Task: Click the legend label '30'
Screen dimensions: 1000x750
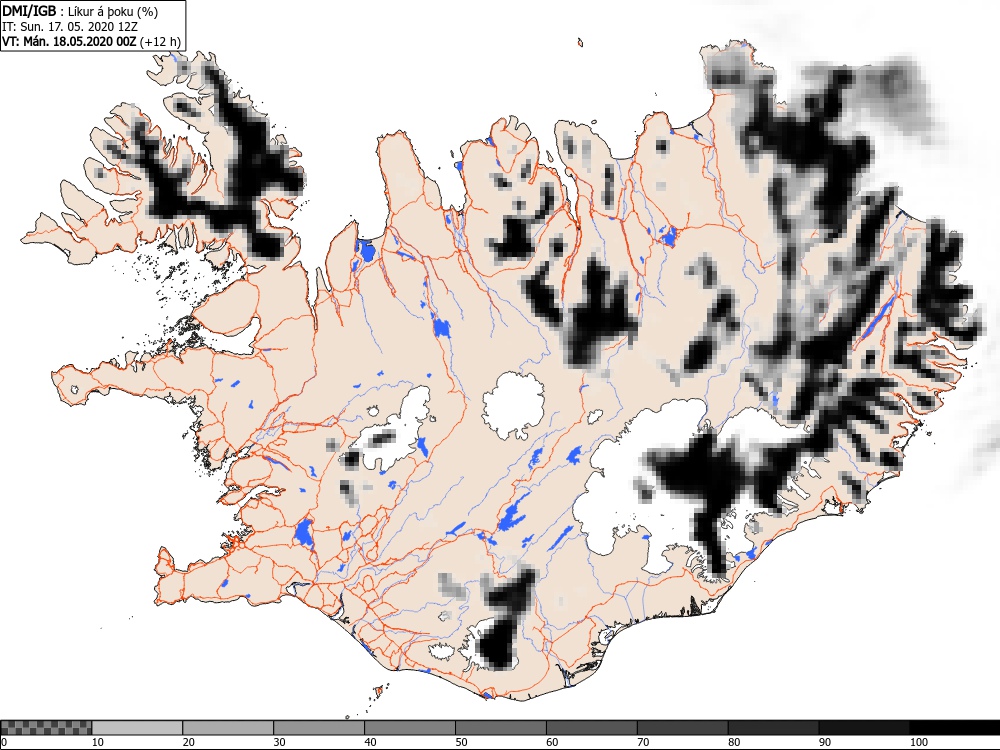Action: coord(279,742)
